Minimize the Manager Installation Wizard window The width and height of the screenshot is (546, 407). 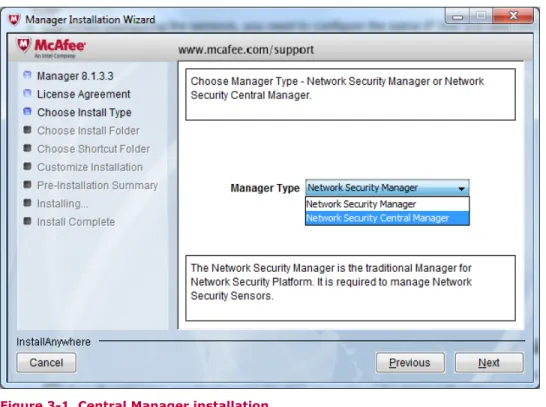458,16
